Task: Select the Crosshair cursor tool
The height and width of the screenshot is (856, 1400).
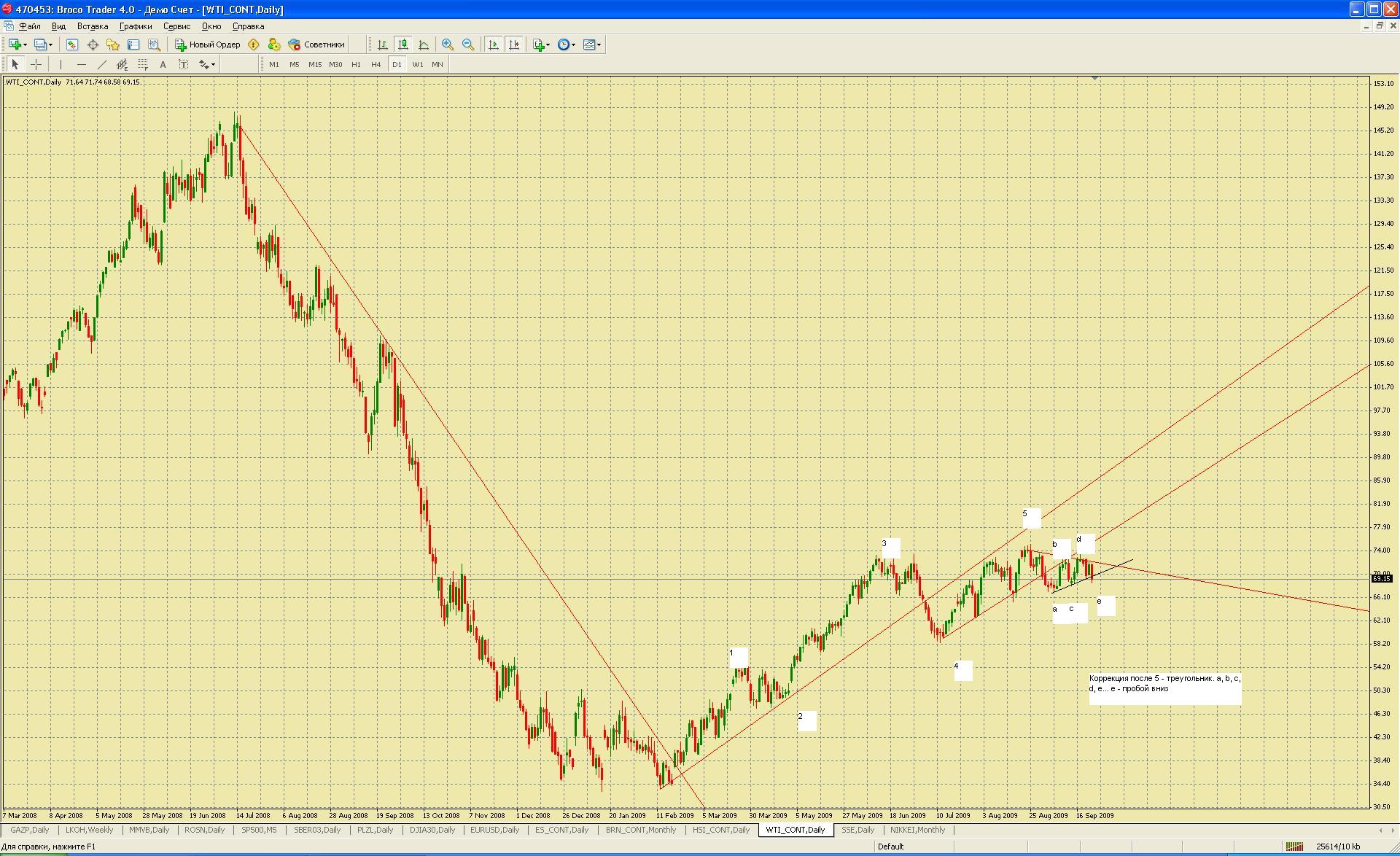Action: point(36,64)
